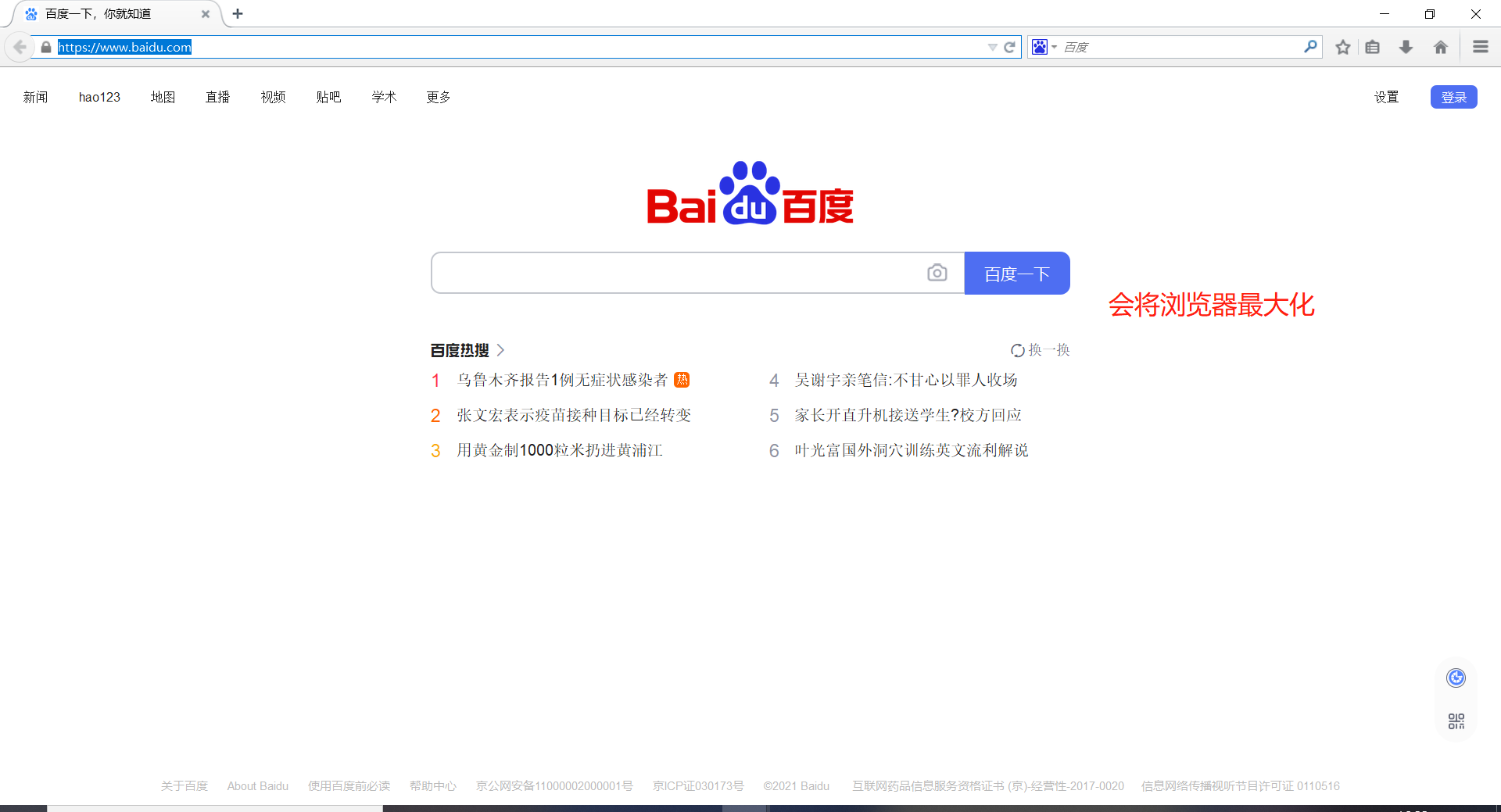This screenshot has width=1501, height=812.
Task: Click the blue circular assistant icon
Action: (1456, 678)
